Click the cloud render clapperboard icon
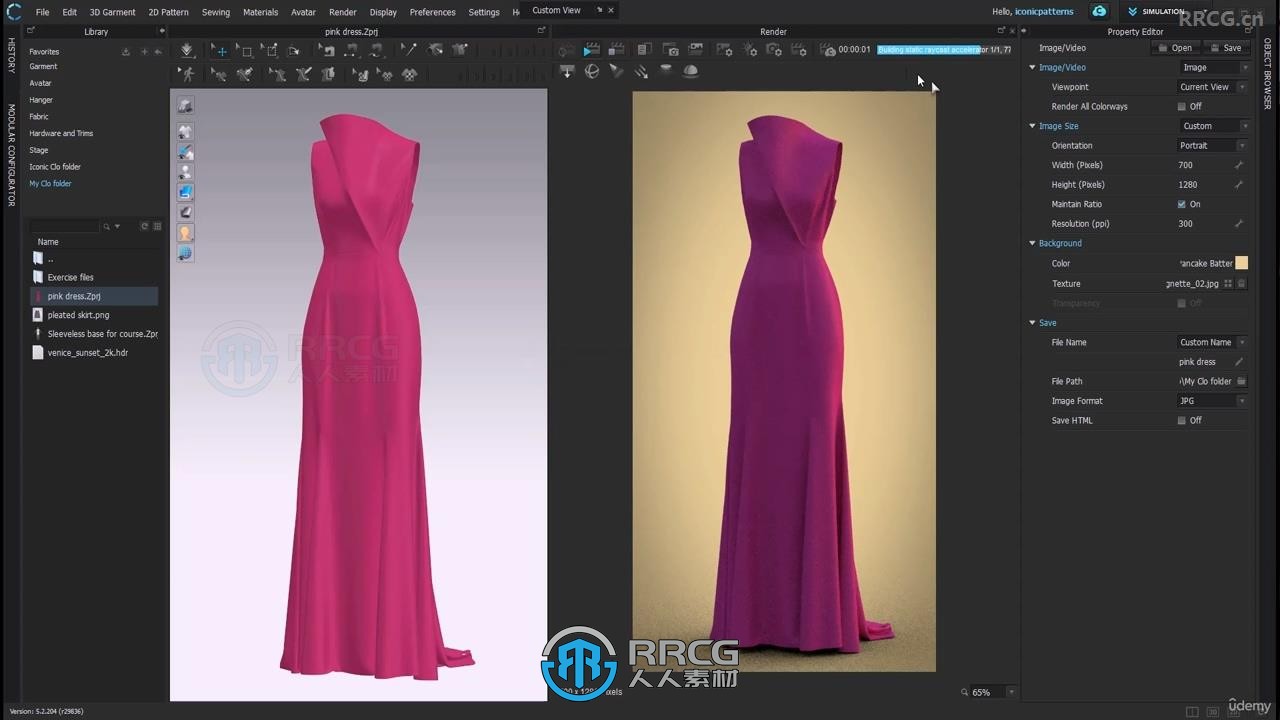The image size is (1280, 720). [x=827, y=50]
